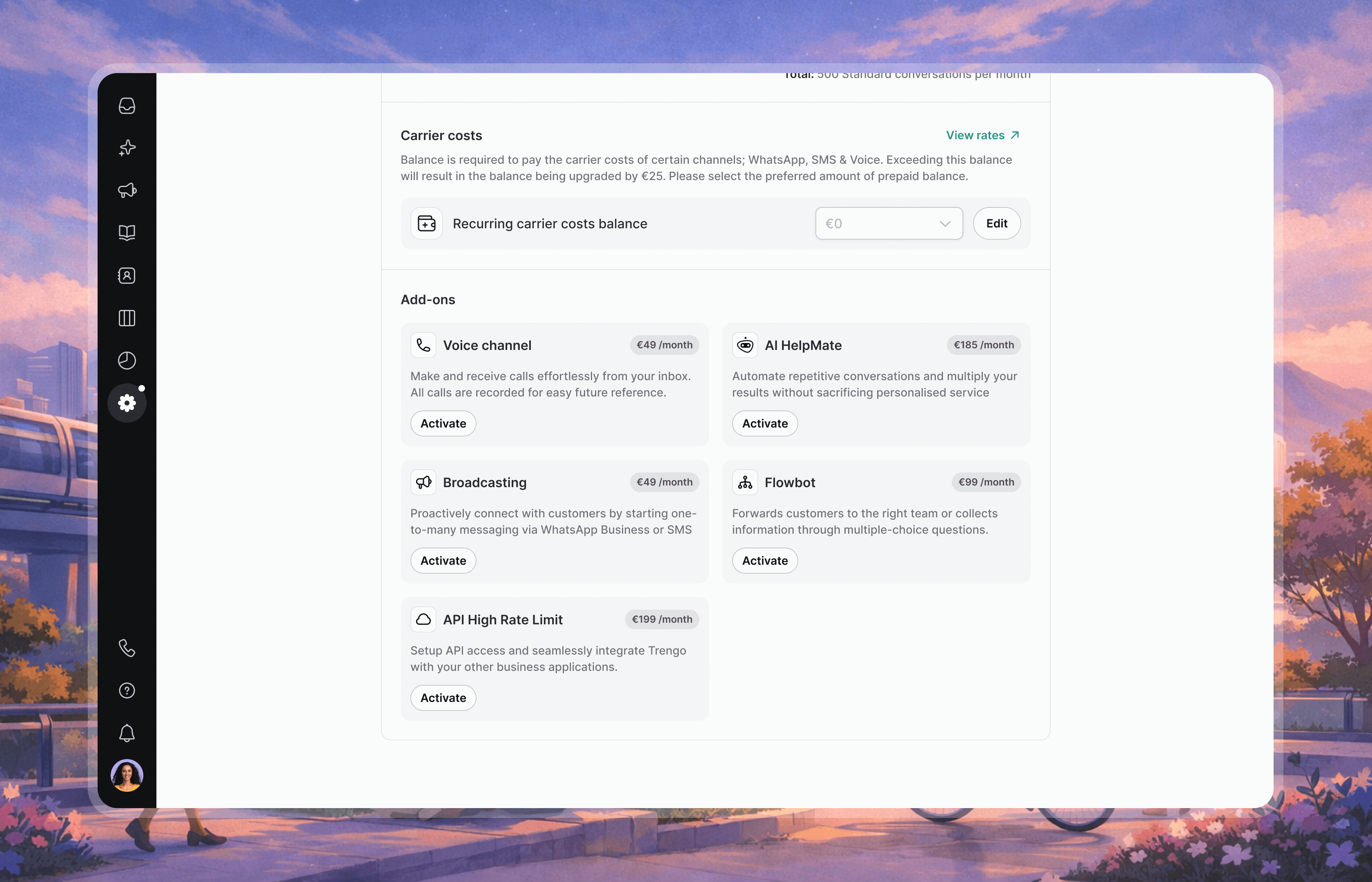Activate the API High Rate Limit add-on

pos(443,697)
